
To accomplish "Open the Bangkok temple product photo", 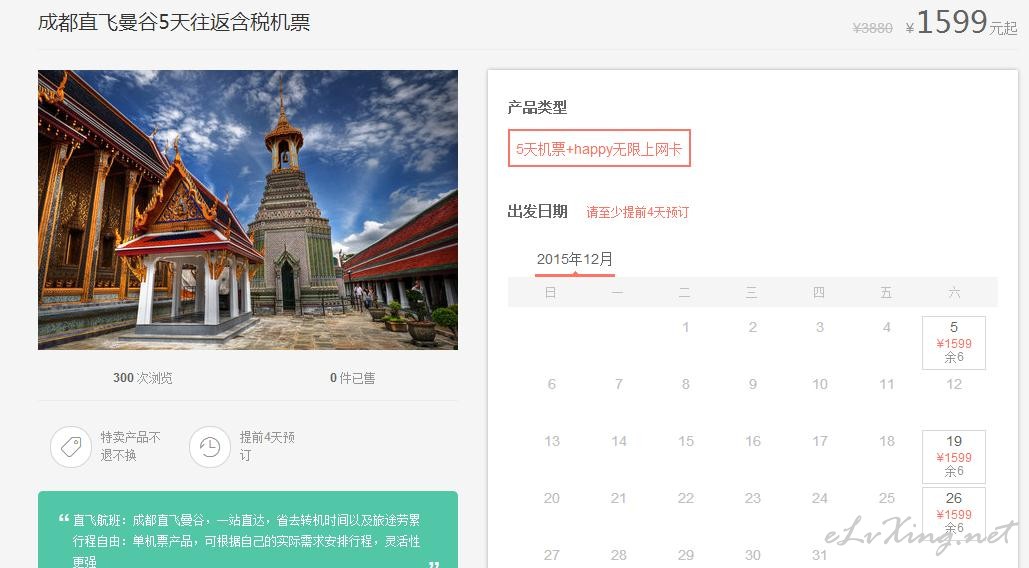I will click(248, 210).
